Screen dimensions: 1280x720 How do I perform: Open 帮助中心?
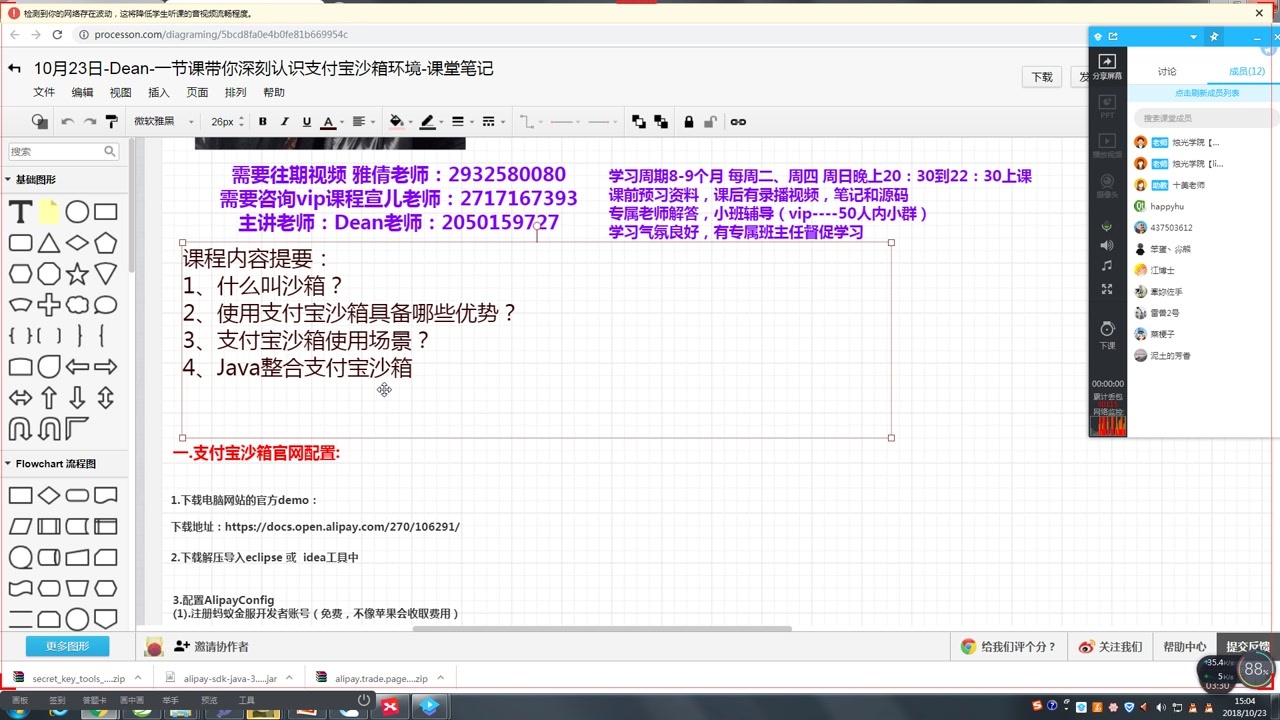pos(1185,647)
